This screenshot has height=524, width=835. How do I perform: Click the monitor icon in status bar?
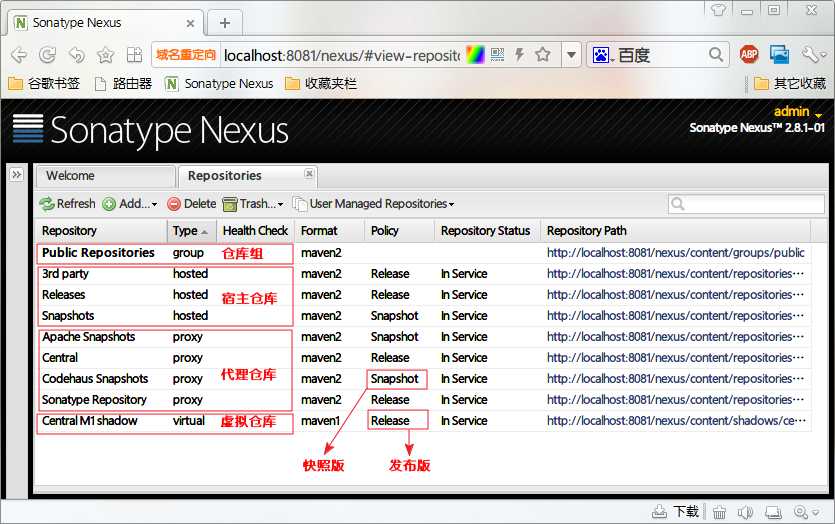773,512
